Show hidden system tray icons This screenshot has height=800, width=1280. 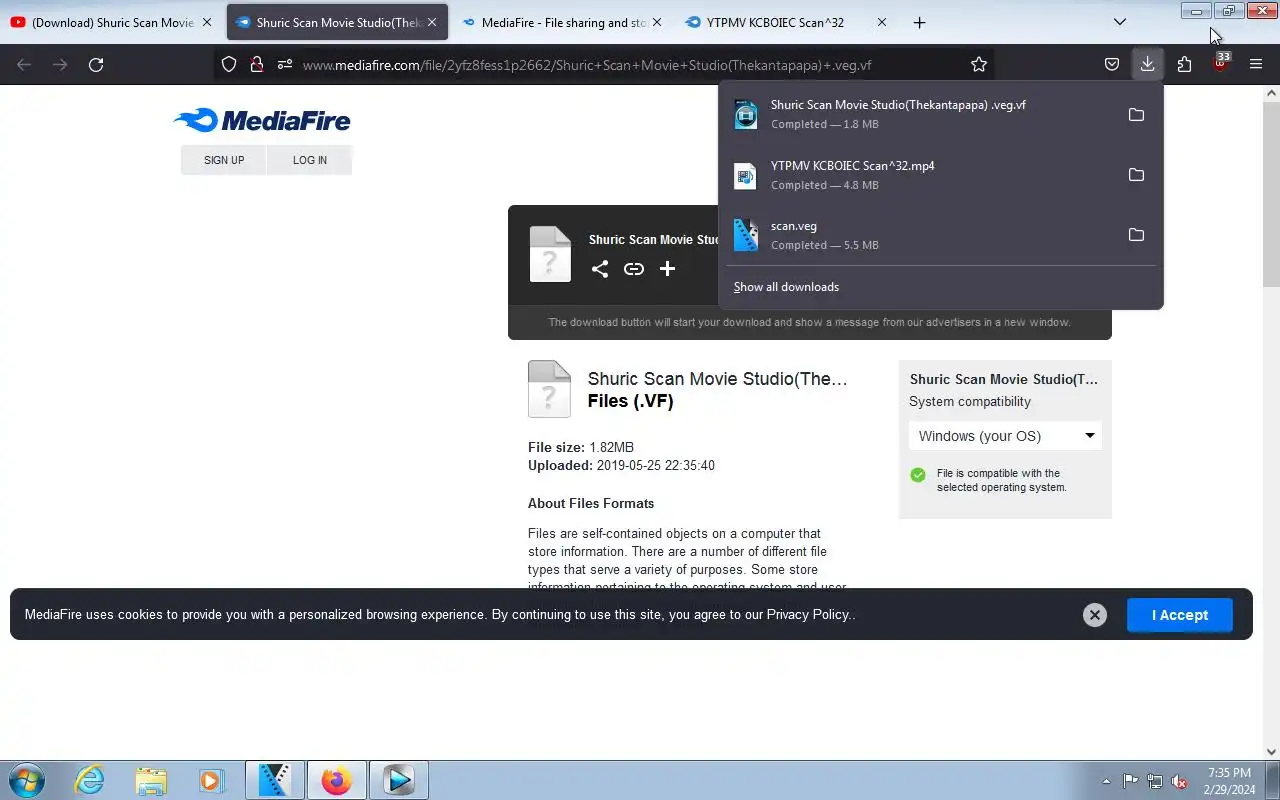pos(1106,781)
